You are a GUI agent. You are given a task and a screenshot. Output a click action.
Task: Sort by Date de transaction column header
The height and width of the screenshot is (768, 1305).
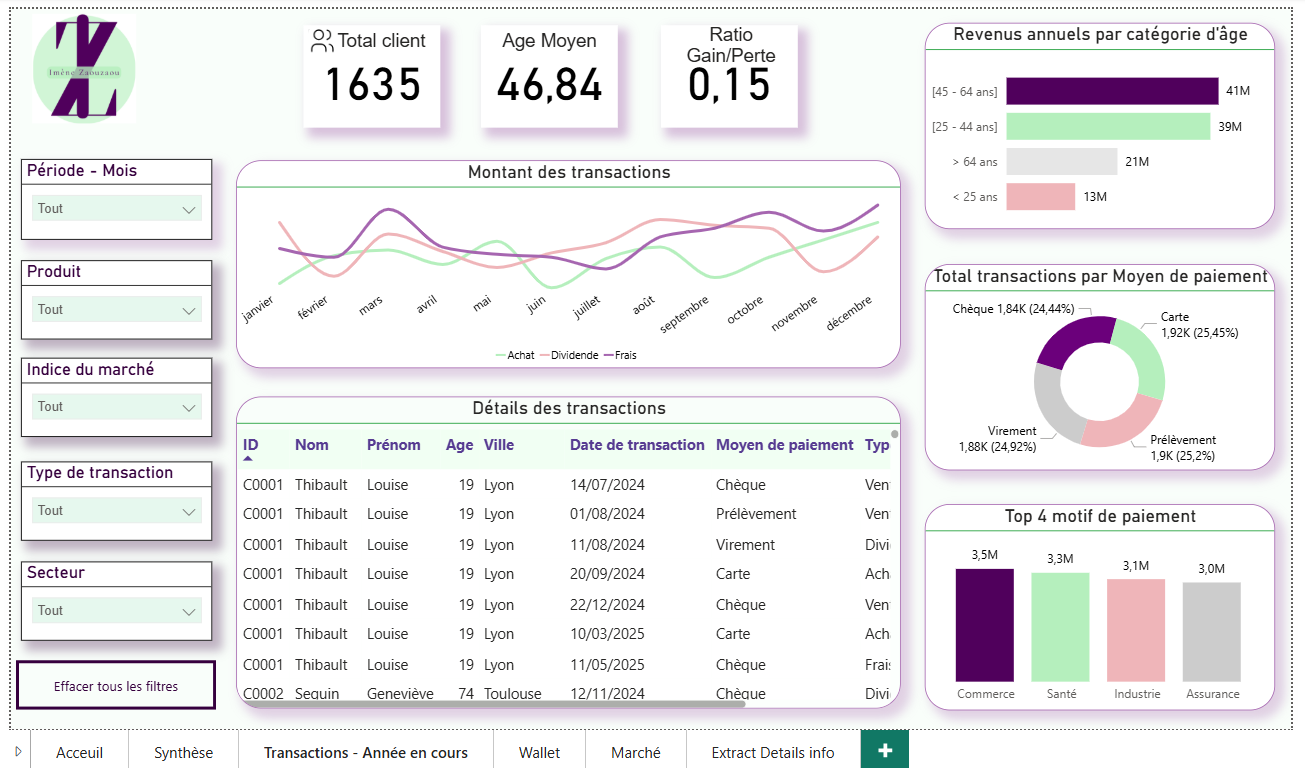(637, 445)
